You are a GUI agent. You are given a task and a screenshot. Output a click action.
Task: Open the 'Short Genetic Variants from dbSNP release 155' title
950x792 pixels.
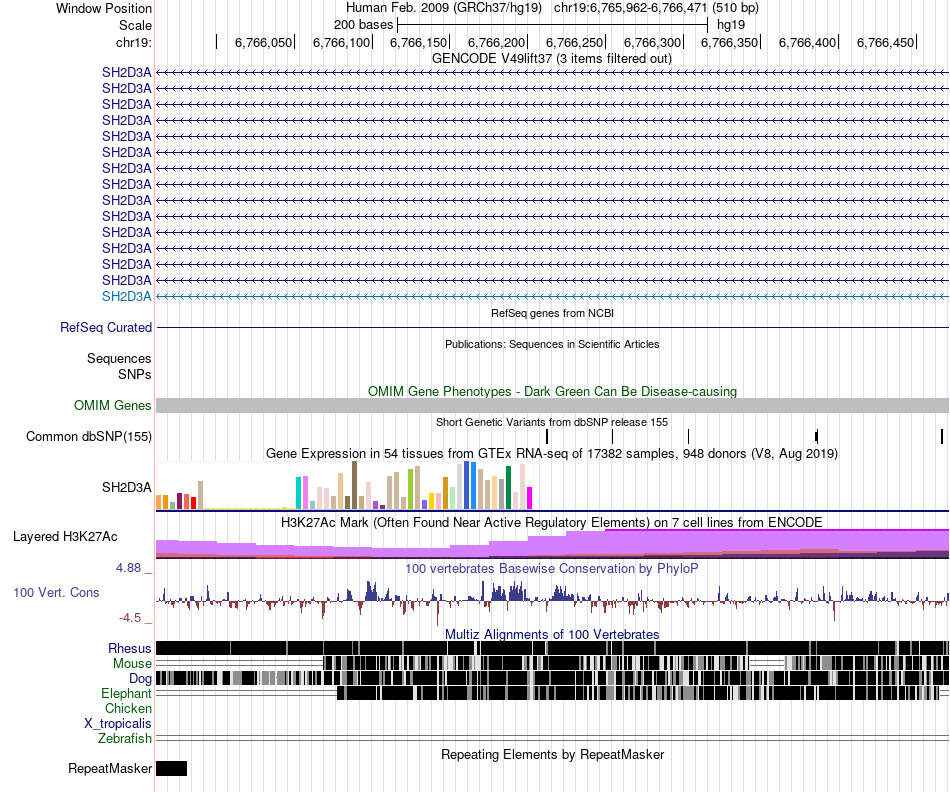pyautogui.click(x=552, y=422)
